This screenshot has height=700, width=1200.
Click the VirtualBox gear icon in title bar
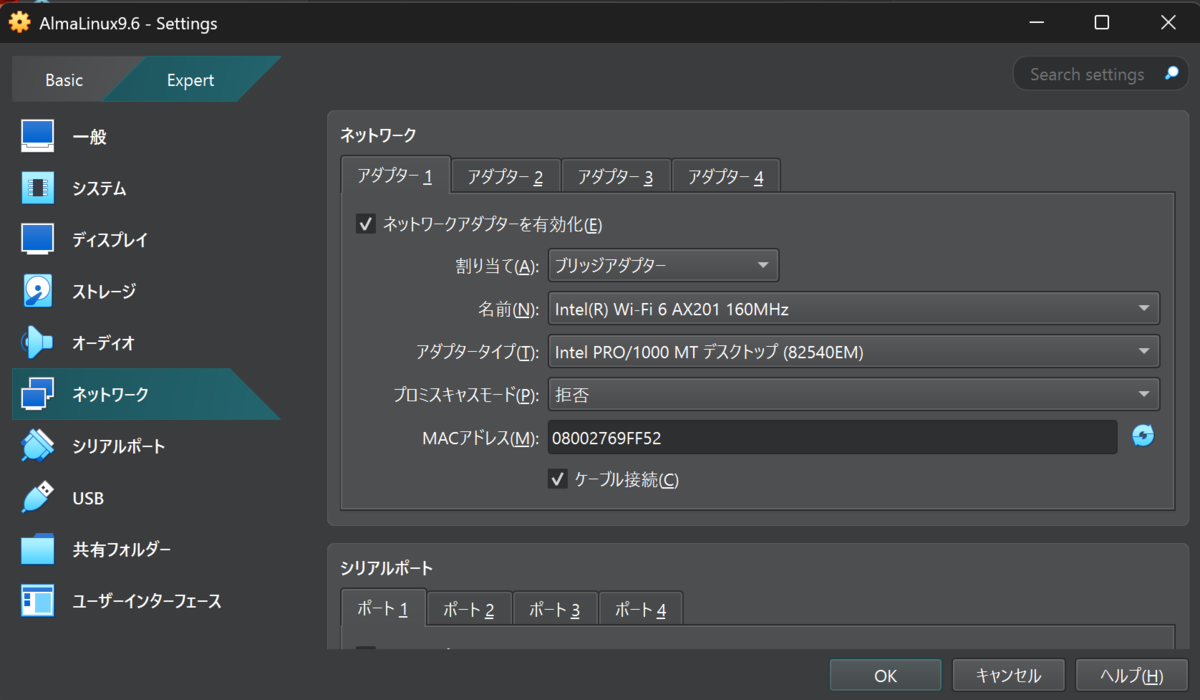pos(18,22)
